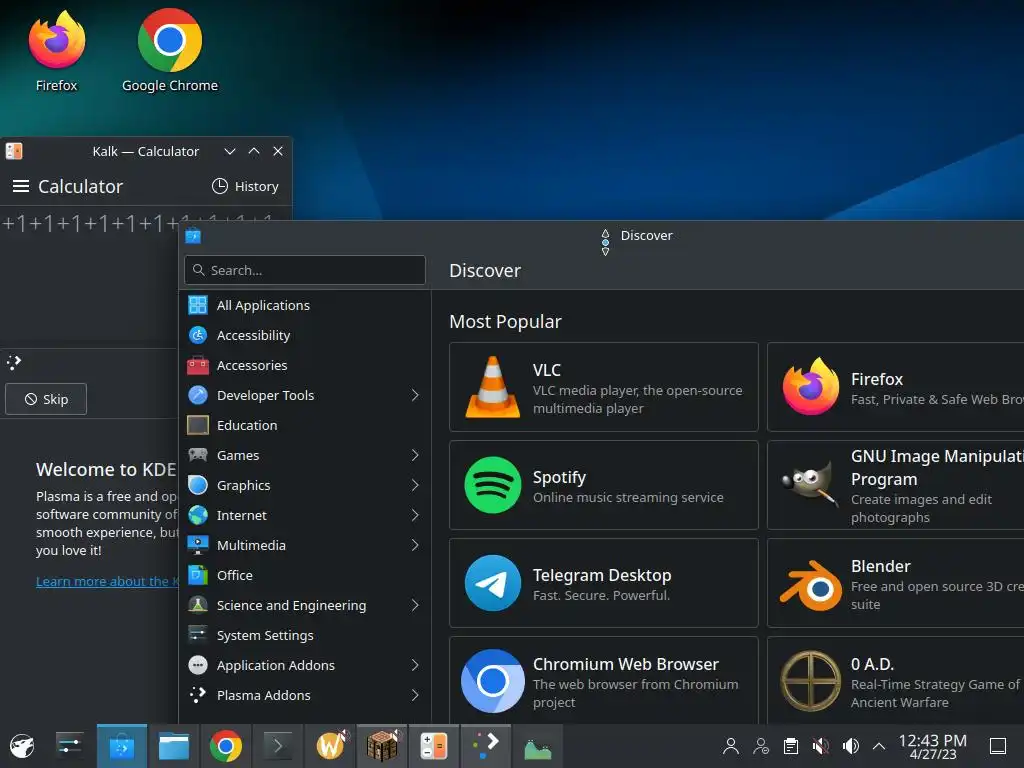Screen dimensions: 1024x768
Task: Click the Games controller icon
Action: pos(198,455)
